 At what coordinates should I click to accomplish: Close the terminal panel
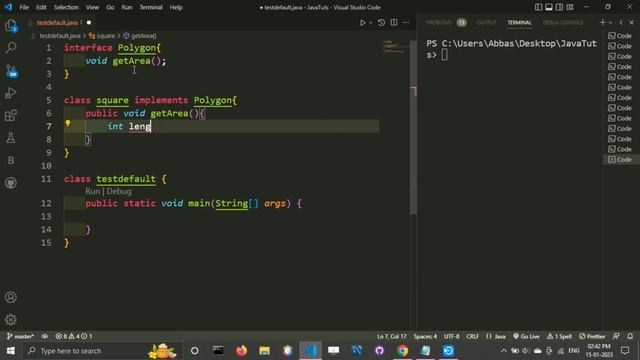pyautogui.click(x=632, y=23)
